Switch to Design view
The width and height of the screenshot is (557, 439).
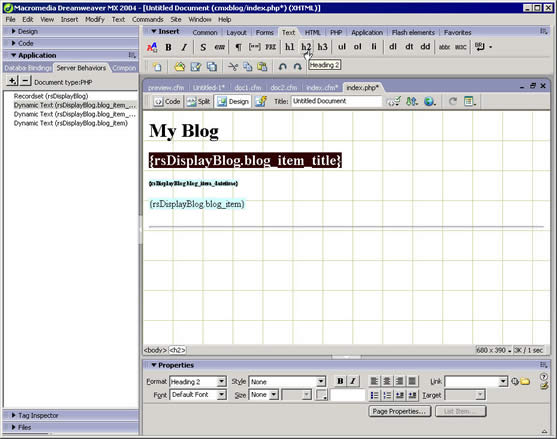232,102
